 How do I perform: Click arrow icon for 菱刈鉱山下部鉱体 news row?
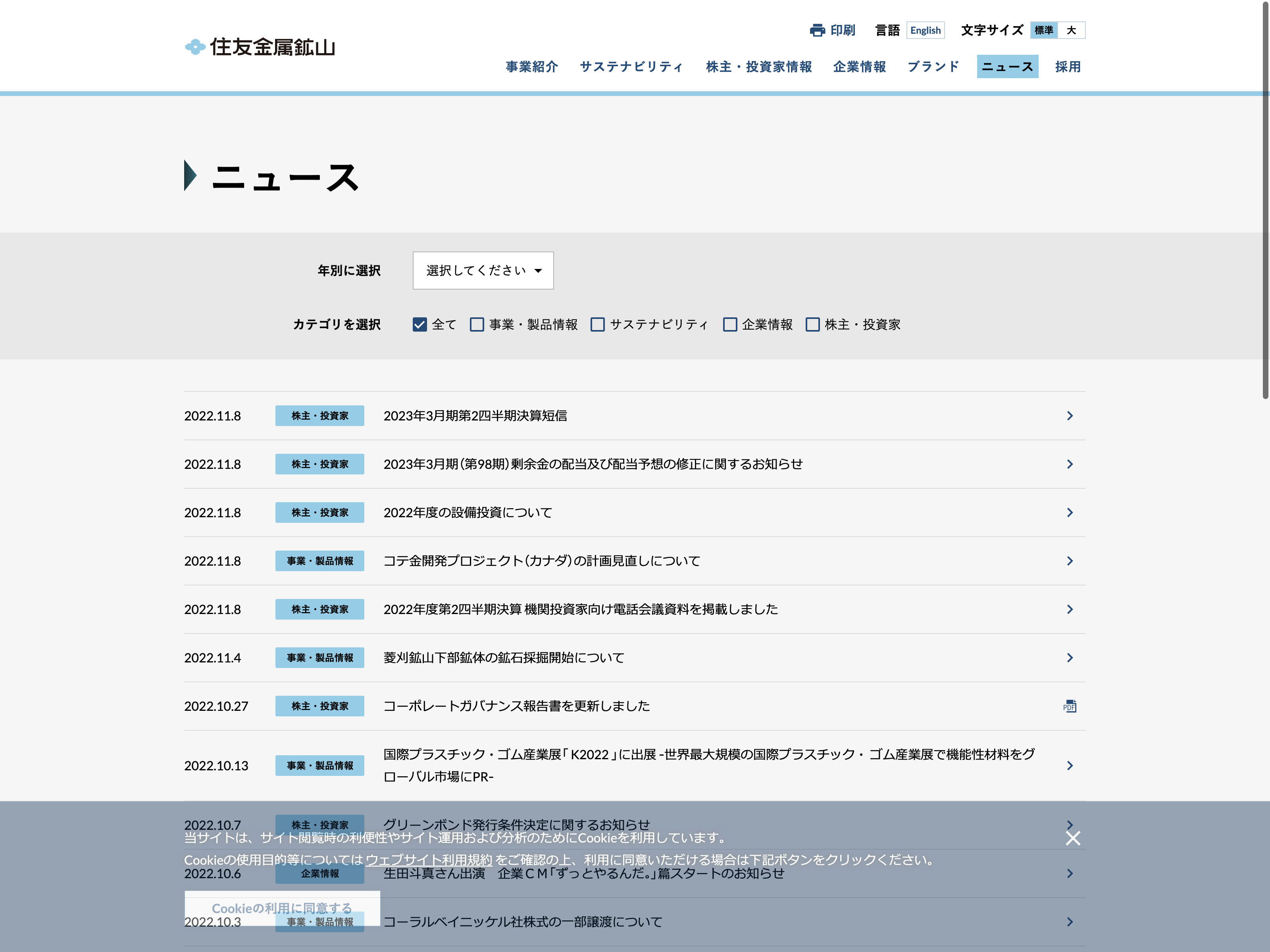click(x=1069, y=658)
